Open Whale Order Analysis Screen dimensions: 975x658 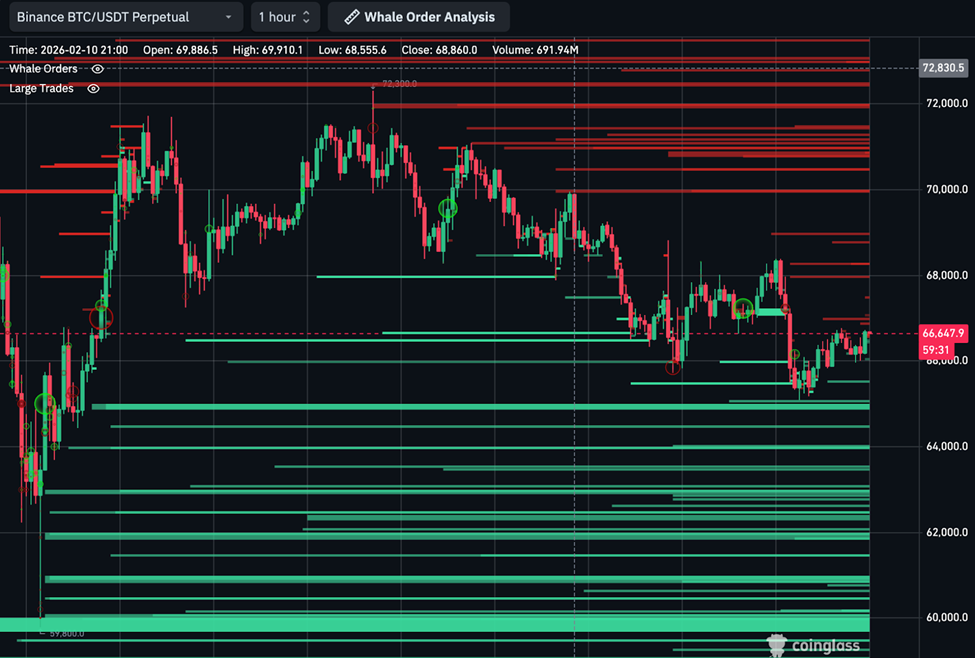pos(418,17)
